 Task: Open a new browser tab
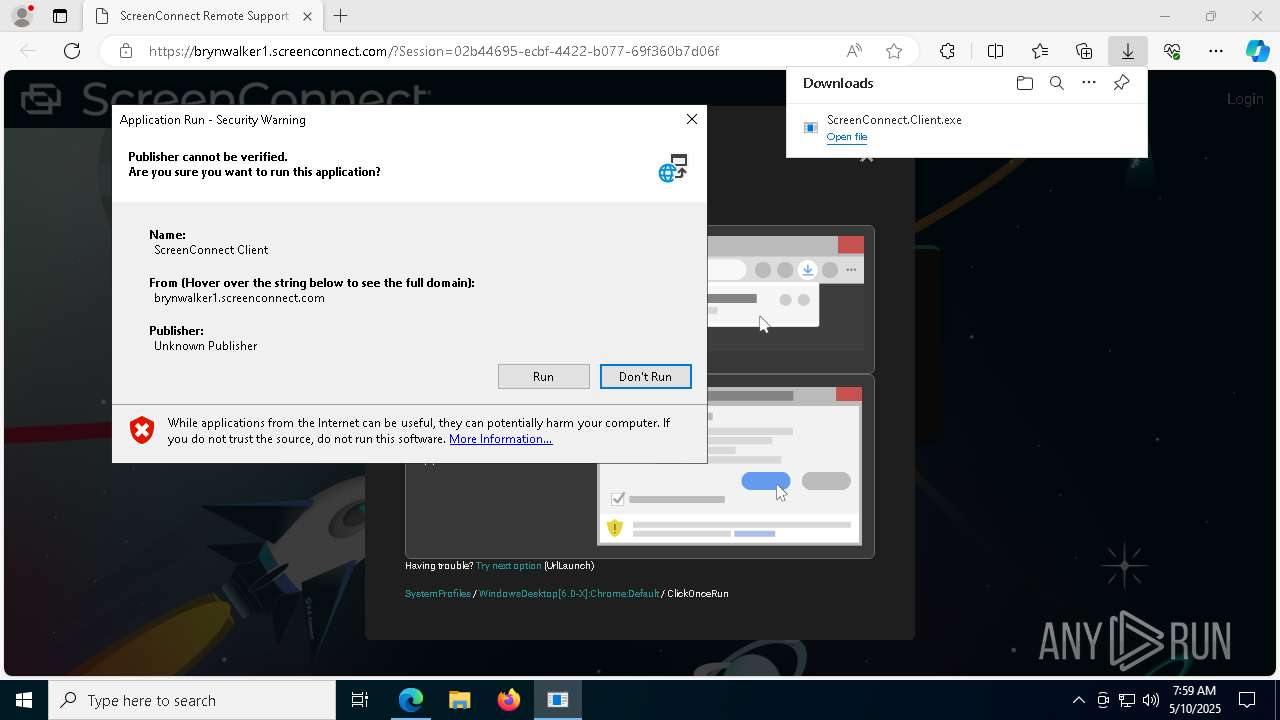point(341,16)
